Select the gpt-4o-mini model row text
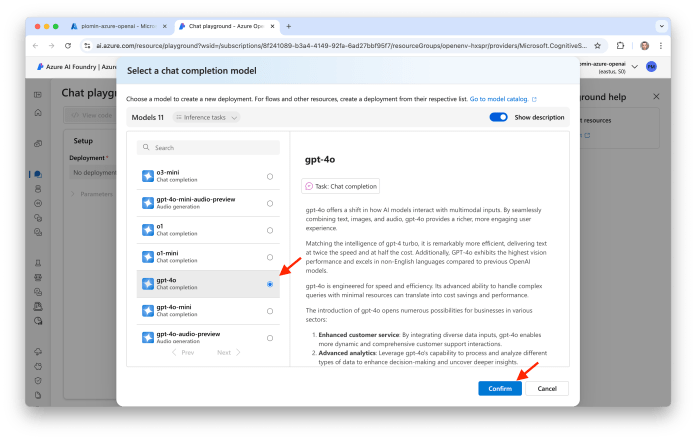This screenshot has height=440, width=696. point(174,307)
